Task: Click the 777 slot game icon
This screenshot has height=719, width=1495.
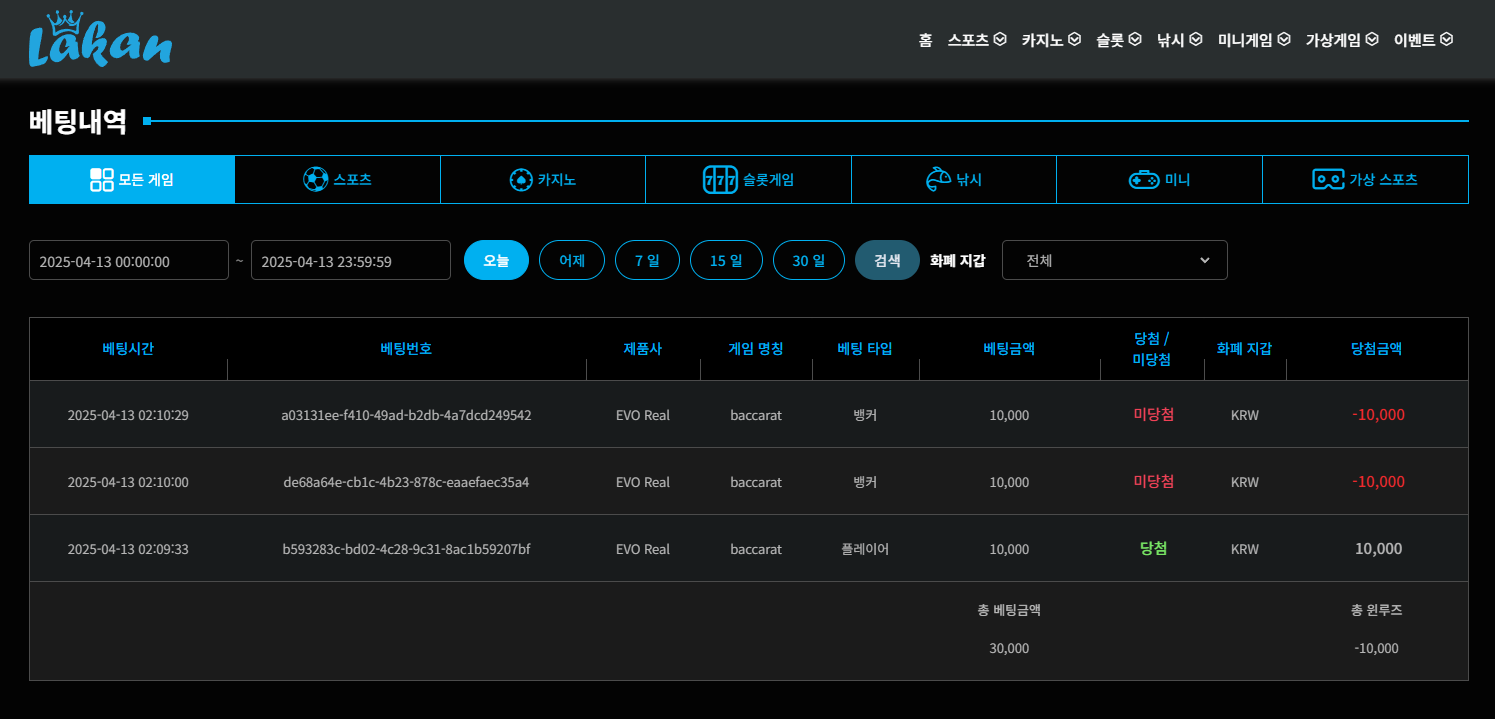Action: coord(720,180)
